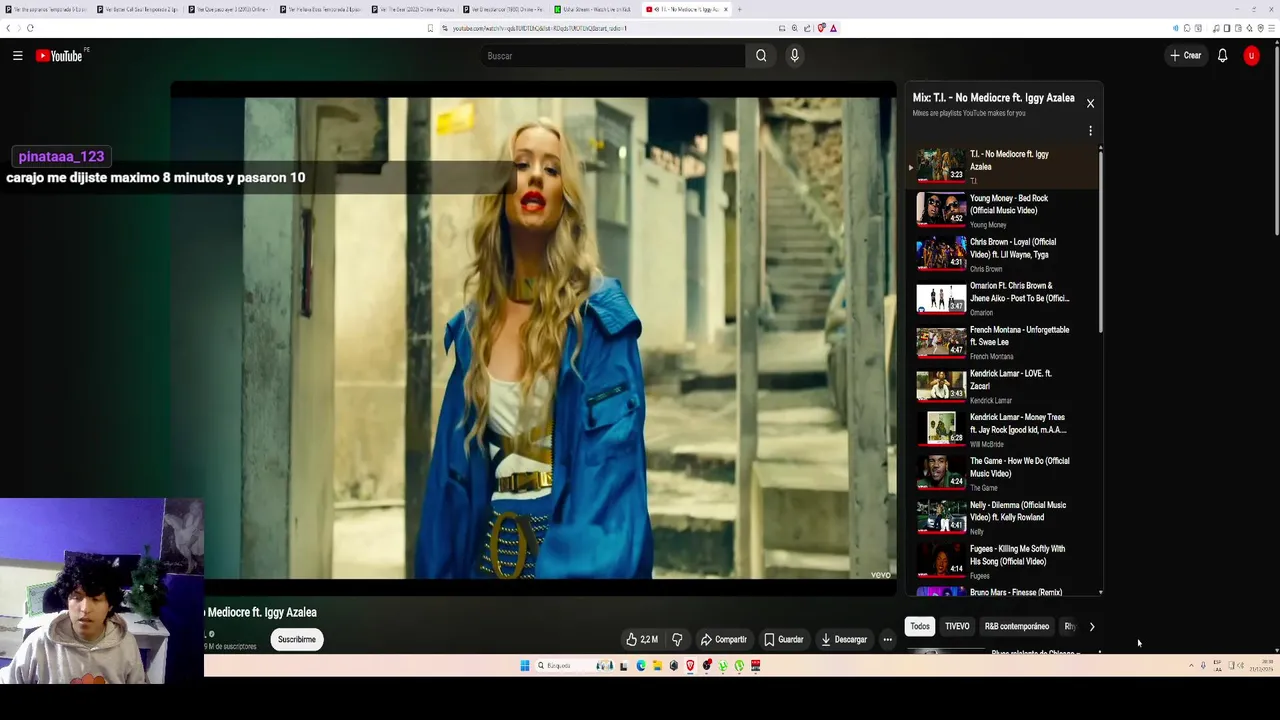This screenshot has height=720, width=1280.
Task: Select Chris Brown - Loyal video title
Action: tap(1012, 248)
